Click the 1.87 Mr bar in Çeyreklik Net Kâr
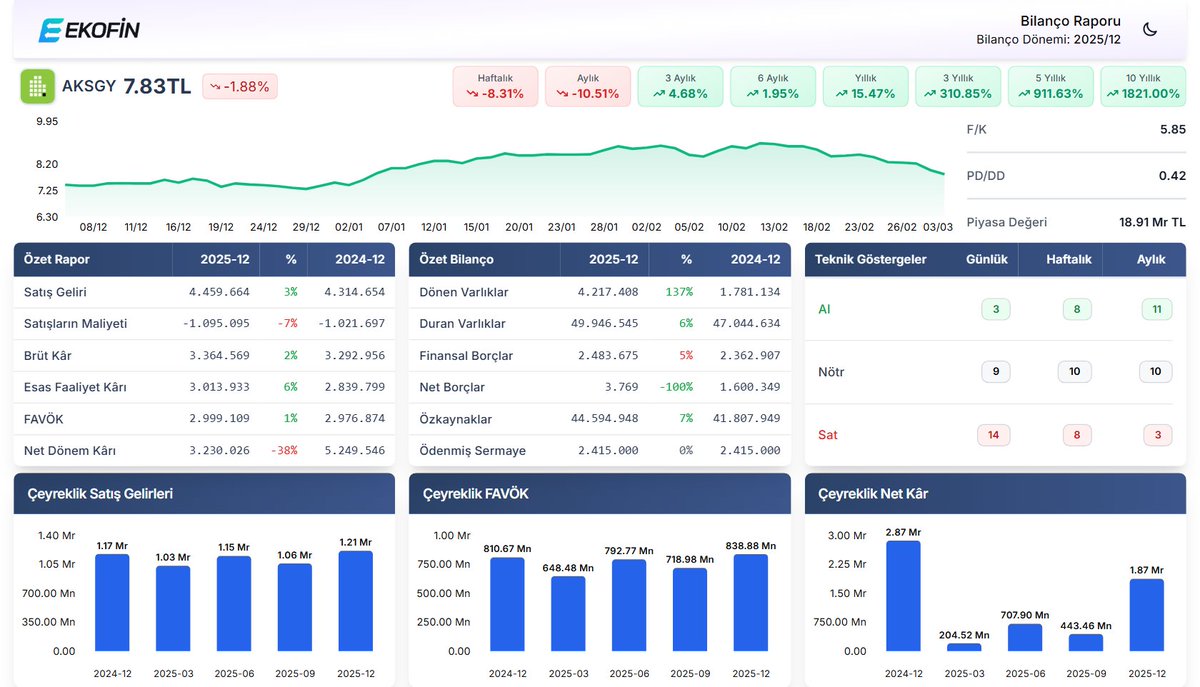 [1146, 615]
